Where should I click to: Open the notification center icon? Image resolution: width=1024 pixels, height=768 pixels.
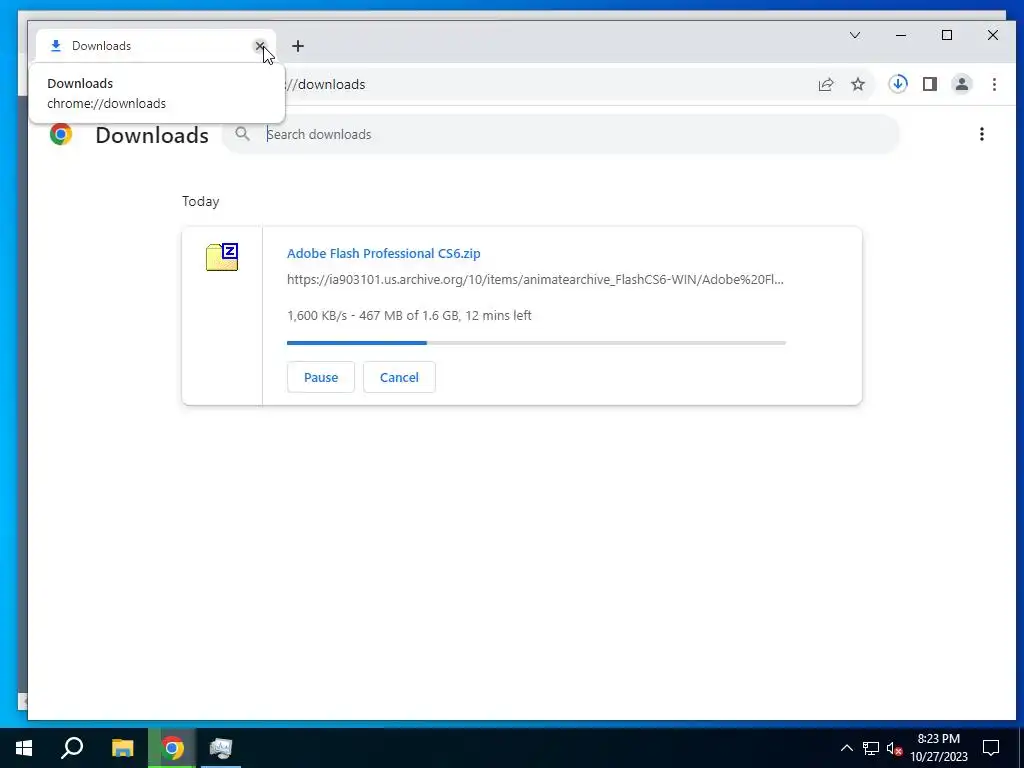pyautogui.click(x=991, y=748)
